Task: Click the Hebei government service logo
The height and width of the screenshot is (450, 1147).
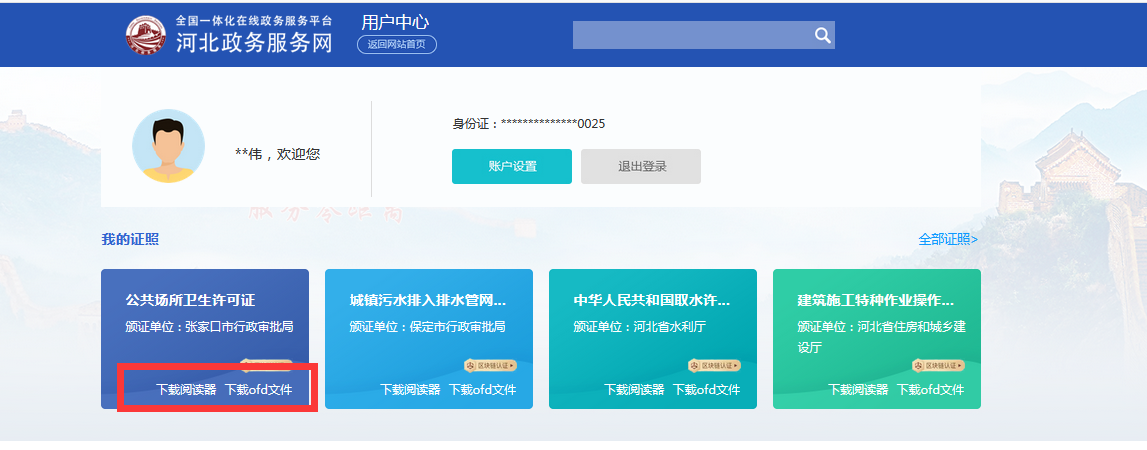Action: [147, 35]
